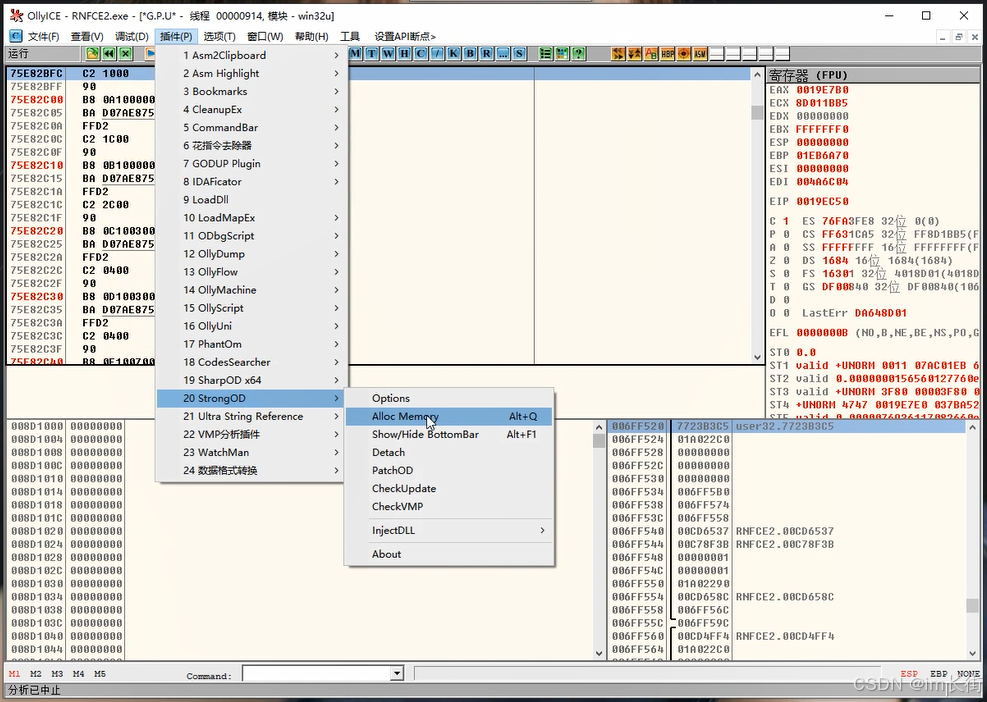Open the Handles window (H icon)
987x702 pixels.
coord(405,54)
